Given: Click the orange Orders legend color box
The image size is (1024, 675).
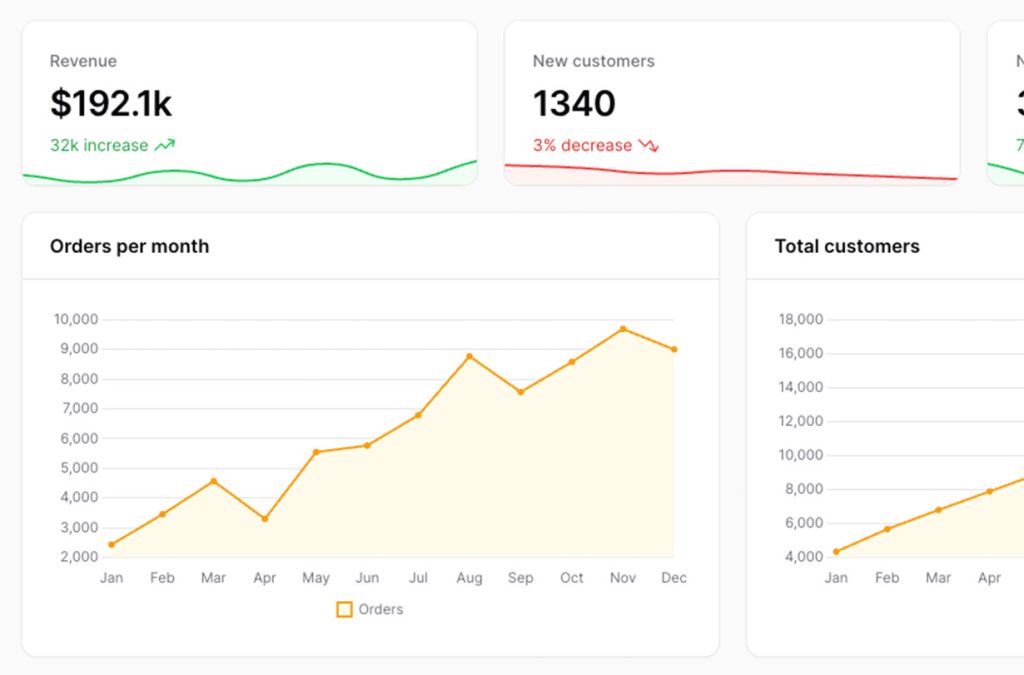Looking at the screenshot, I should (x=344, y=609).
